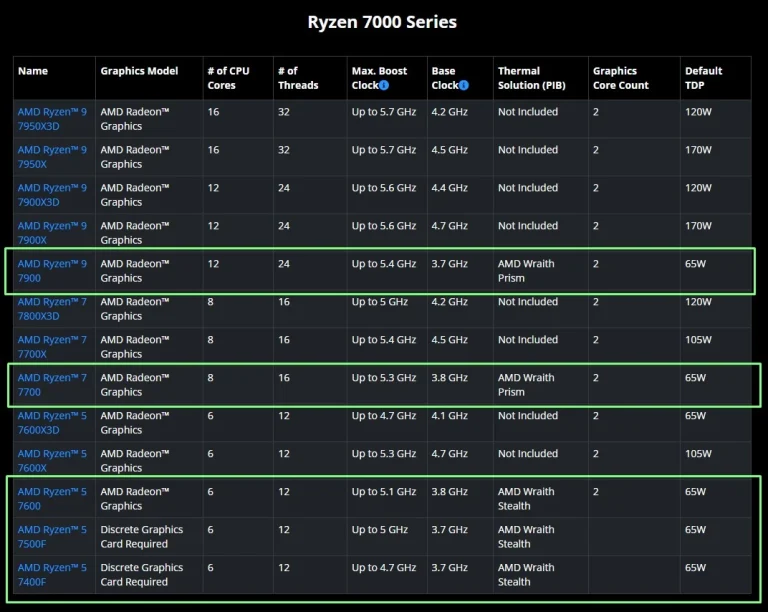Click the Graphics Core Count column header

(x=620, y=78)
